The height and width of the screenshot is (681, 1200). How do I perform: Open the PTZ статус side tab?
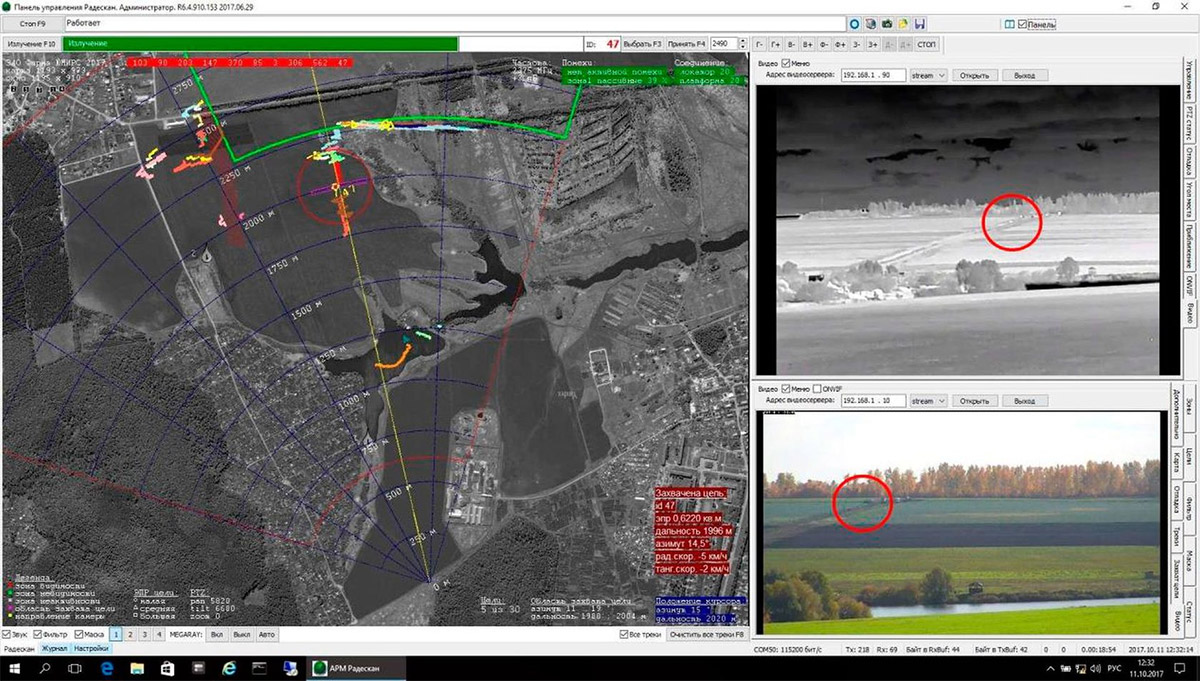tap(1190, 121)
